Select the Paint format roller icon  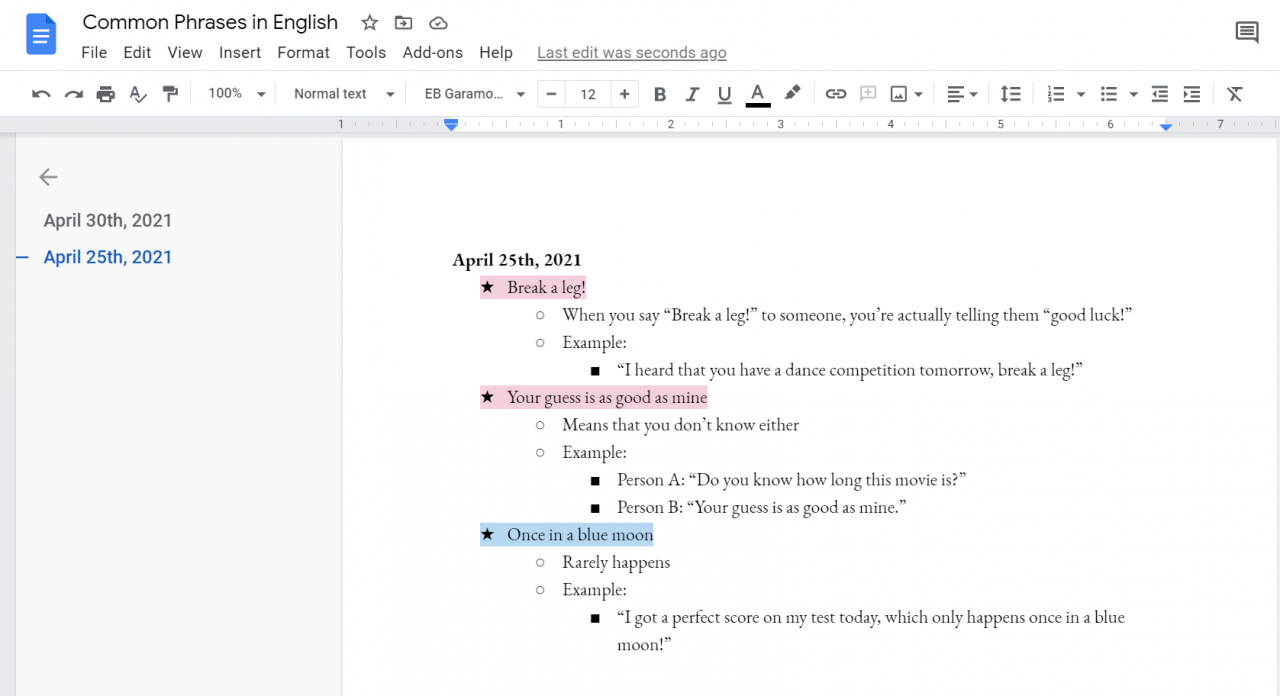[171, 94]
